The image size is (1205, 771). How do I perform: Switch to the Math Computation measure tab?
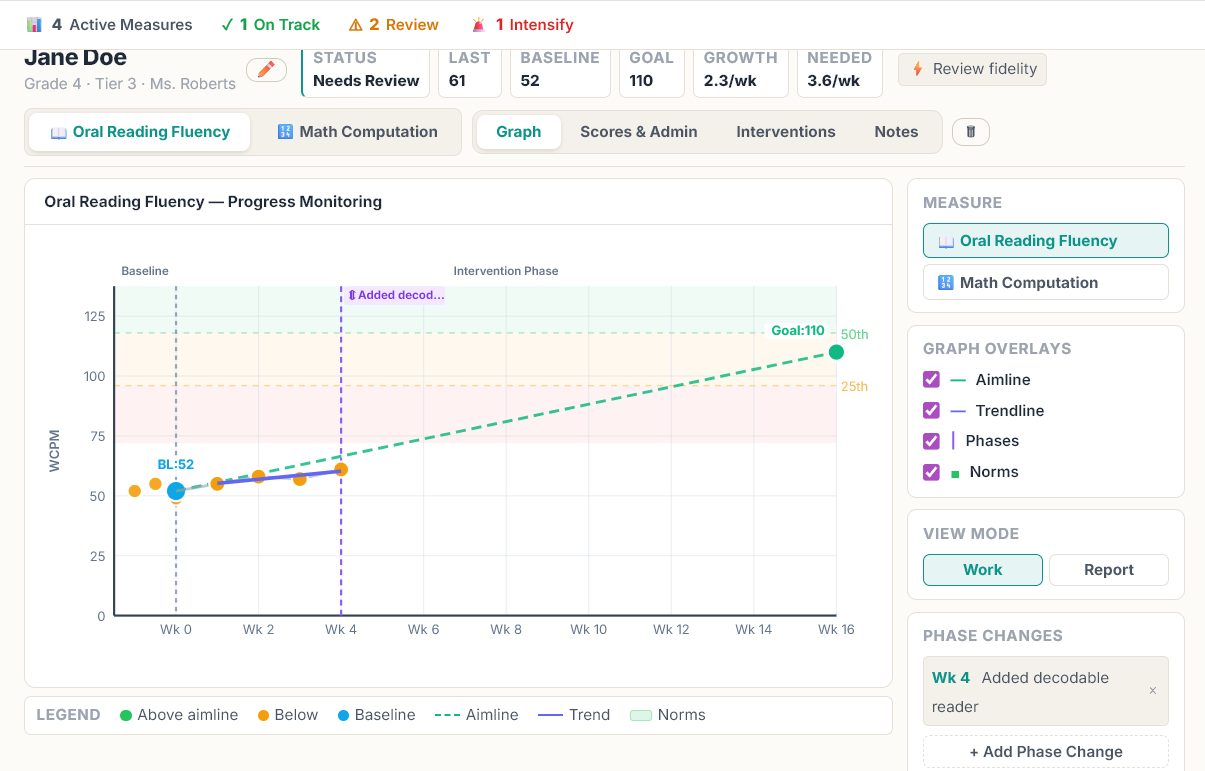357,132
